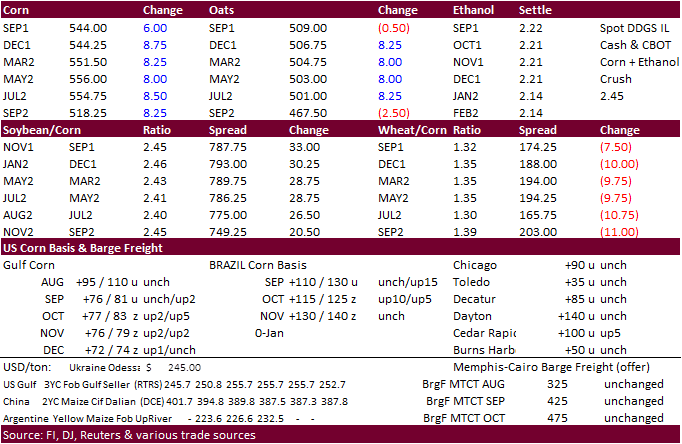The image size is (682, 444).
Task: Click the Corn column header
Action: (19, 12)
